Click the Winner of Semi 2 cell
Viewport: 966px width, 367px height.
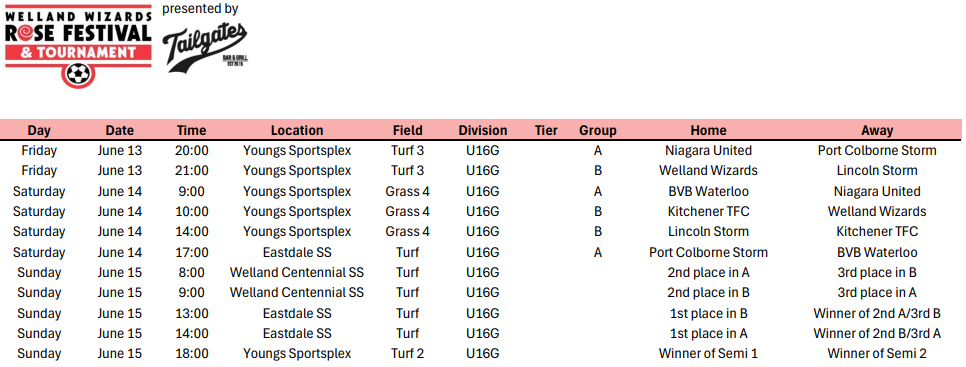pyautogui.click(x=877, y=353)
